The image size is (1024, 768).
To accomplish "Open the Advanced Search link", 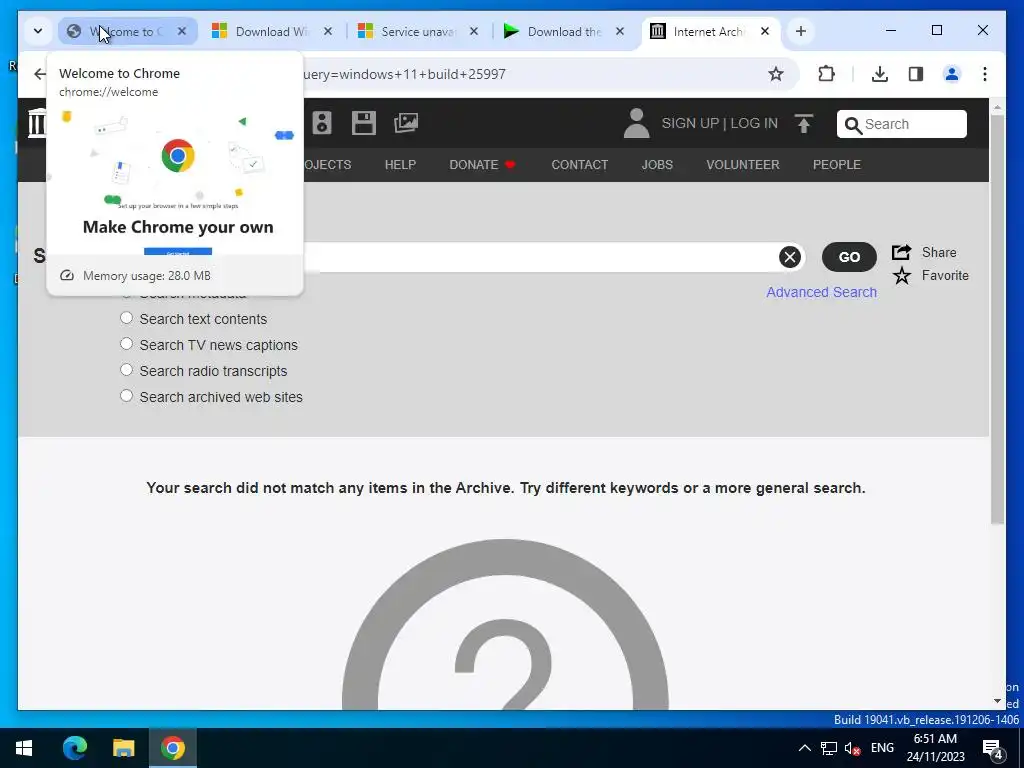I will click(x=822, y=292).
